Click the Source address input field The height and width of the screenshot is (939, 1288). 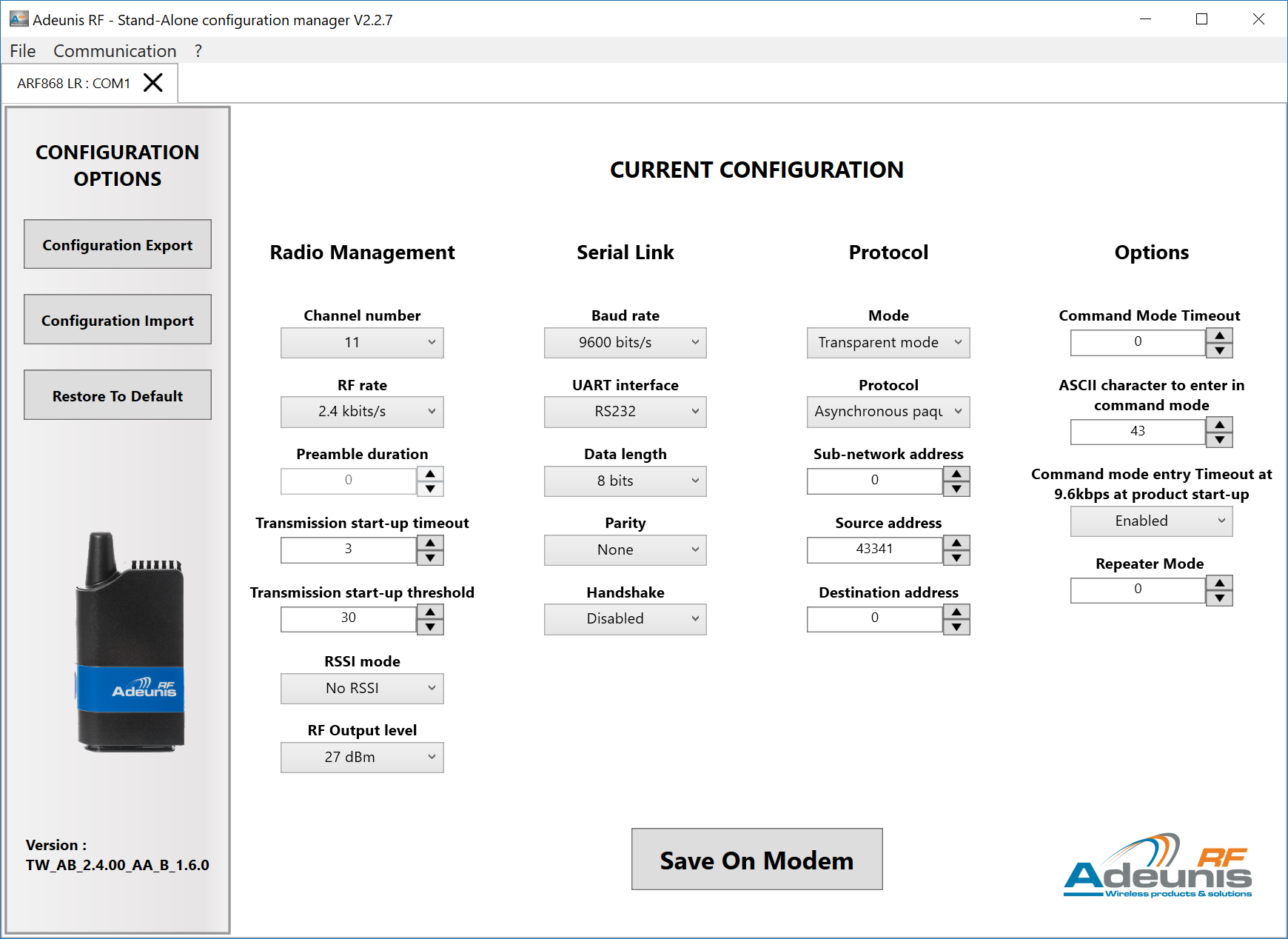pyautogui.click(x=874, y=549)
